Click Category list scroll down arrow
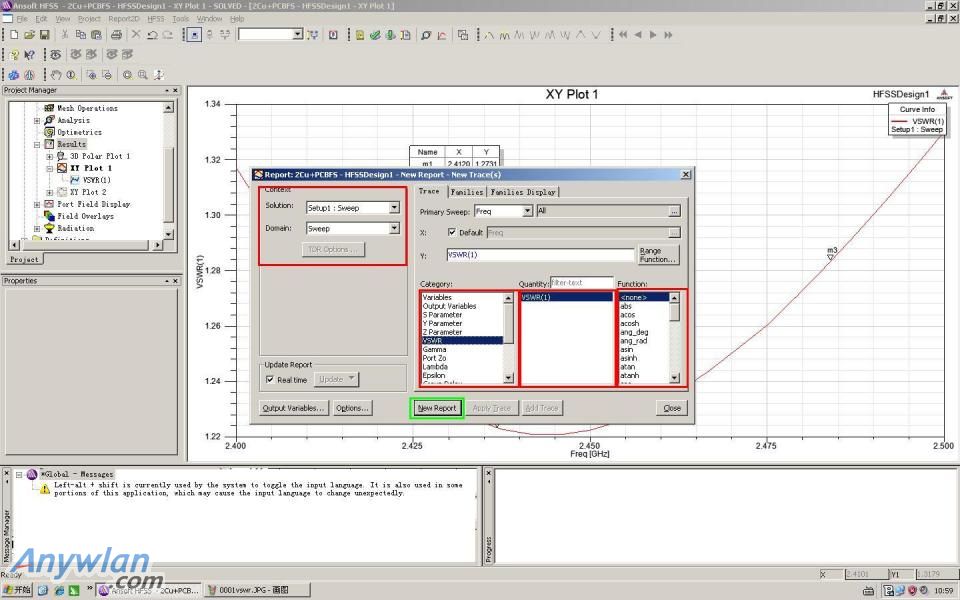The height and width of the screenshot is (600, 960). [x=508, y=378]
